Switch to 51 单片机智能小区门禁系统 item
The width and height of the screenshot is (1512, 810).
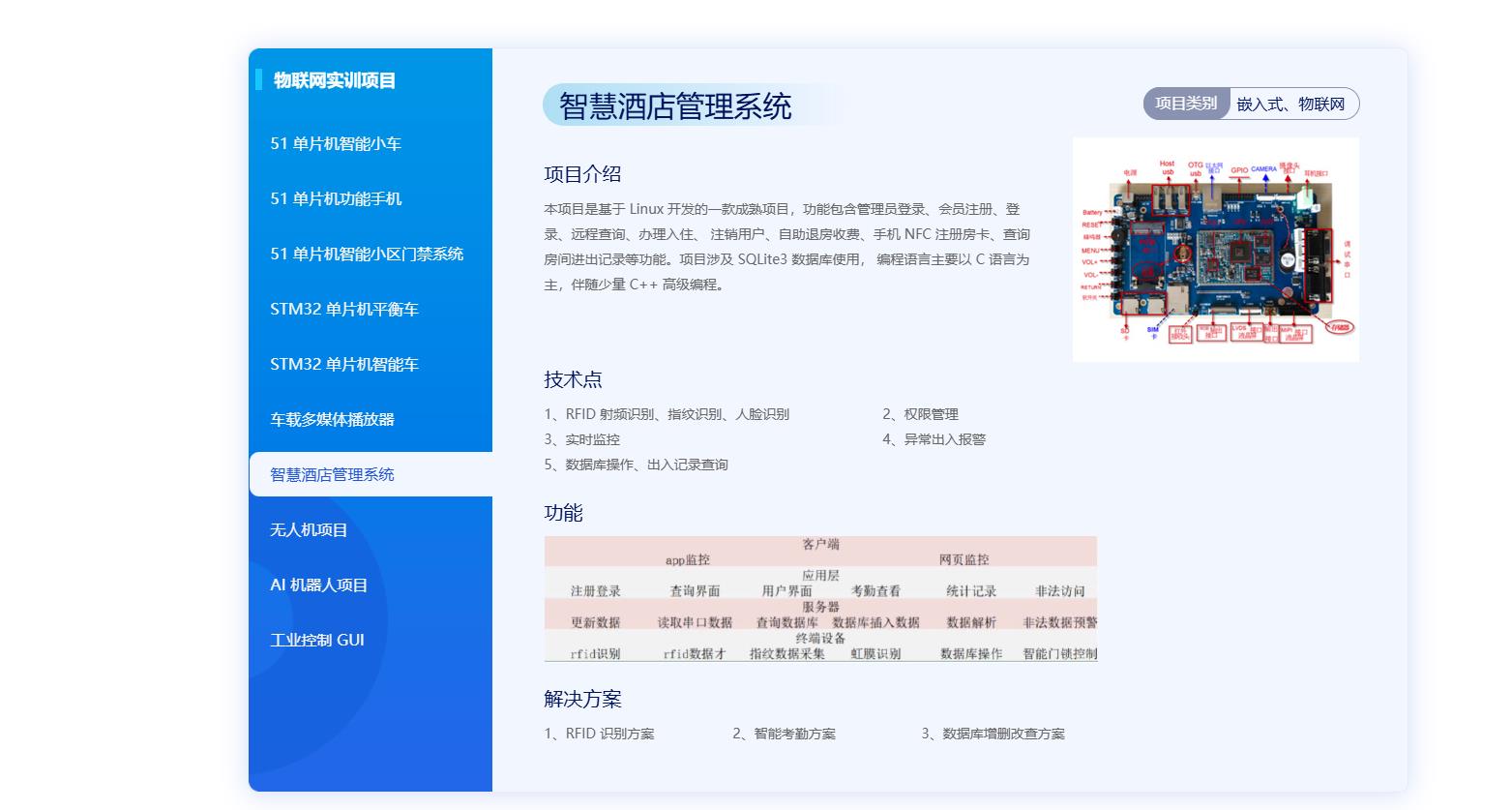pos(367,254)
